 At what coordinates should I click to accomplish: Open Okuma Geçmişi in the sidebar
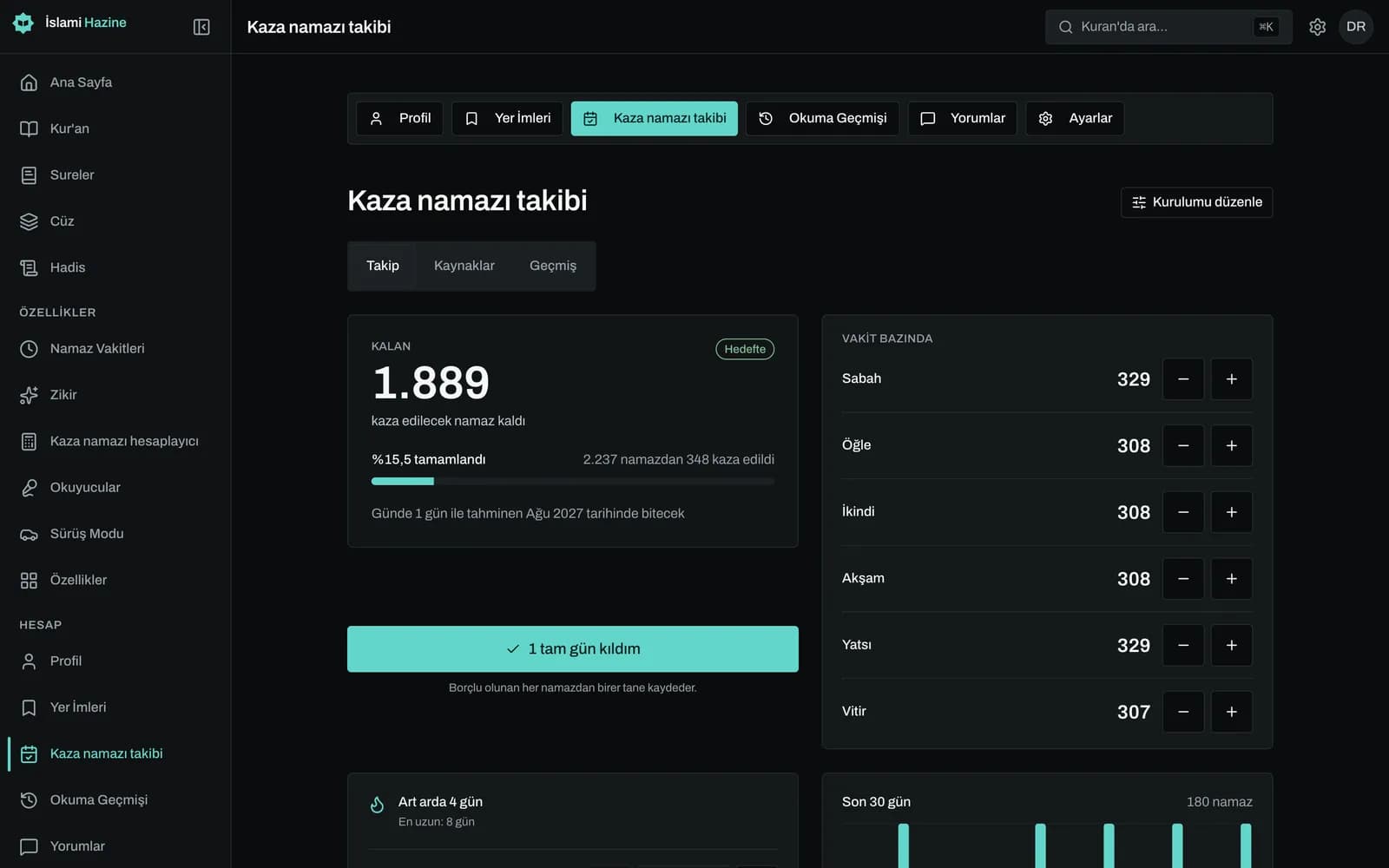[x=115, y=799]
